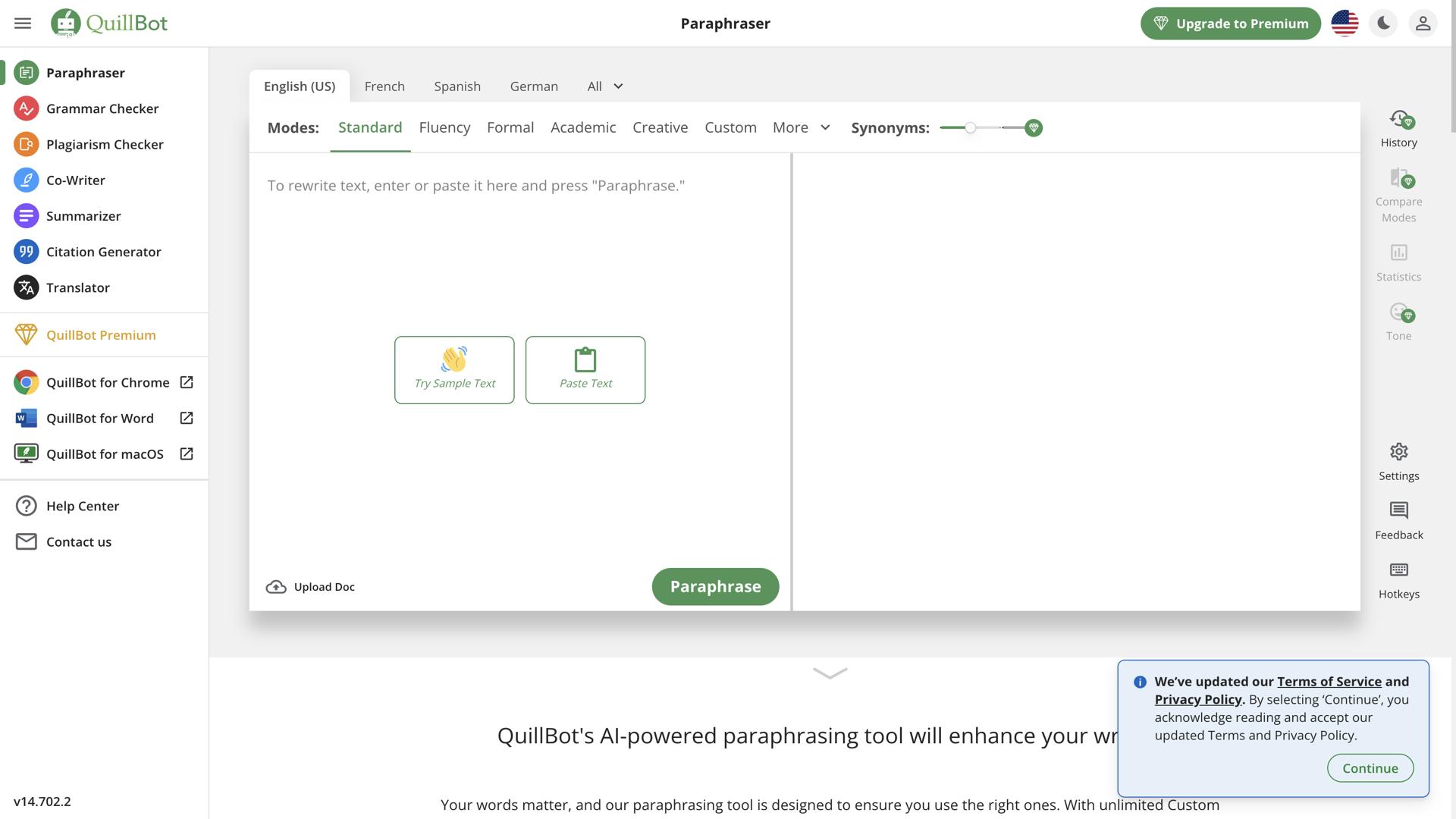Switch to the French language tab
Image resolution: width=1456 pixels, height=819 pixels.
(x=384, y=86)
